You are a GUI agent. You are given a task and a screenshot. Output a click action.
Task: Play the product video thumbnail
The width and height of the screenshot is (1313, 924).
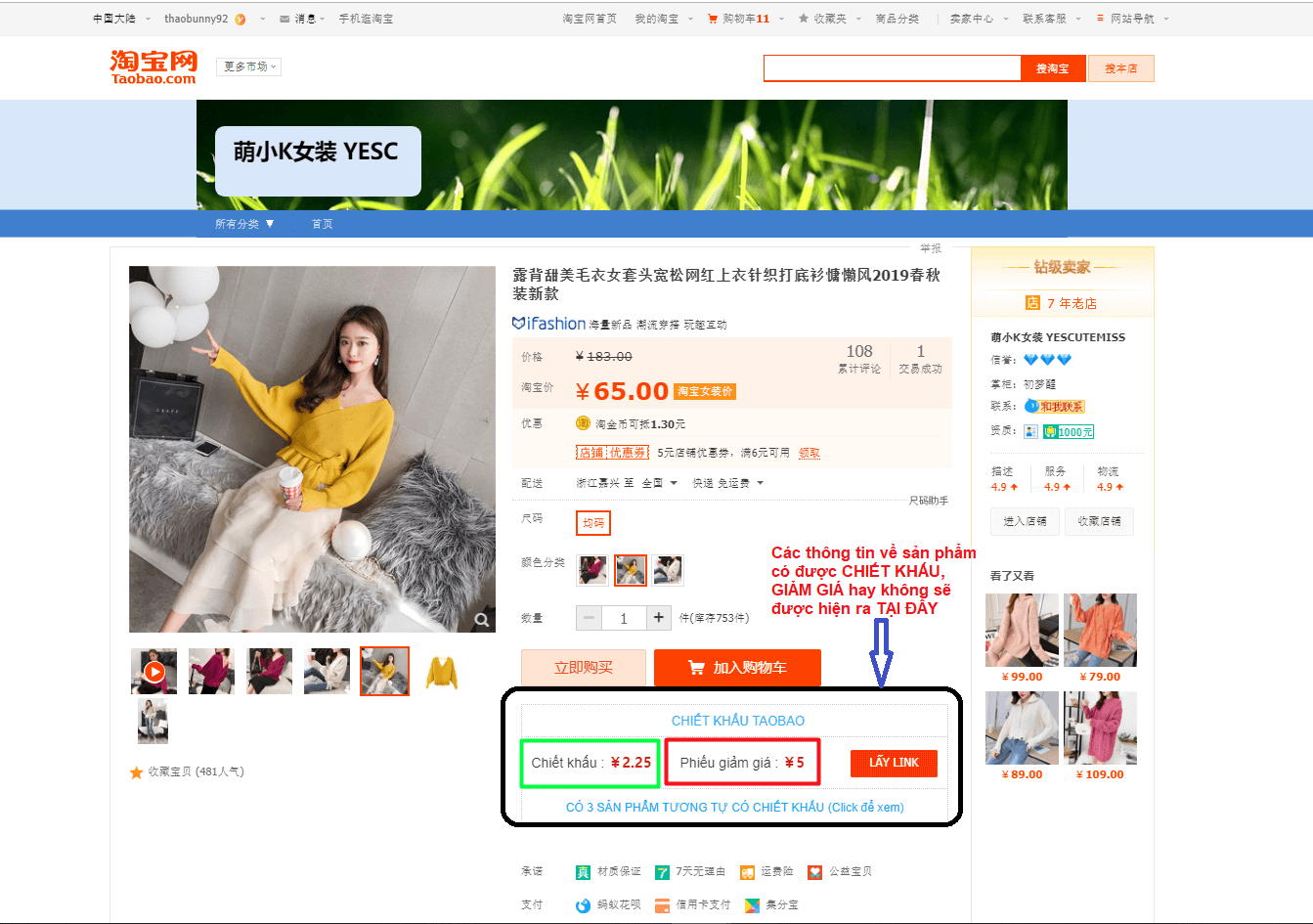[x=154, y=672]
